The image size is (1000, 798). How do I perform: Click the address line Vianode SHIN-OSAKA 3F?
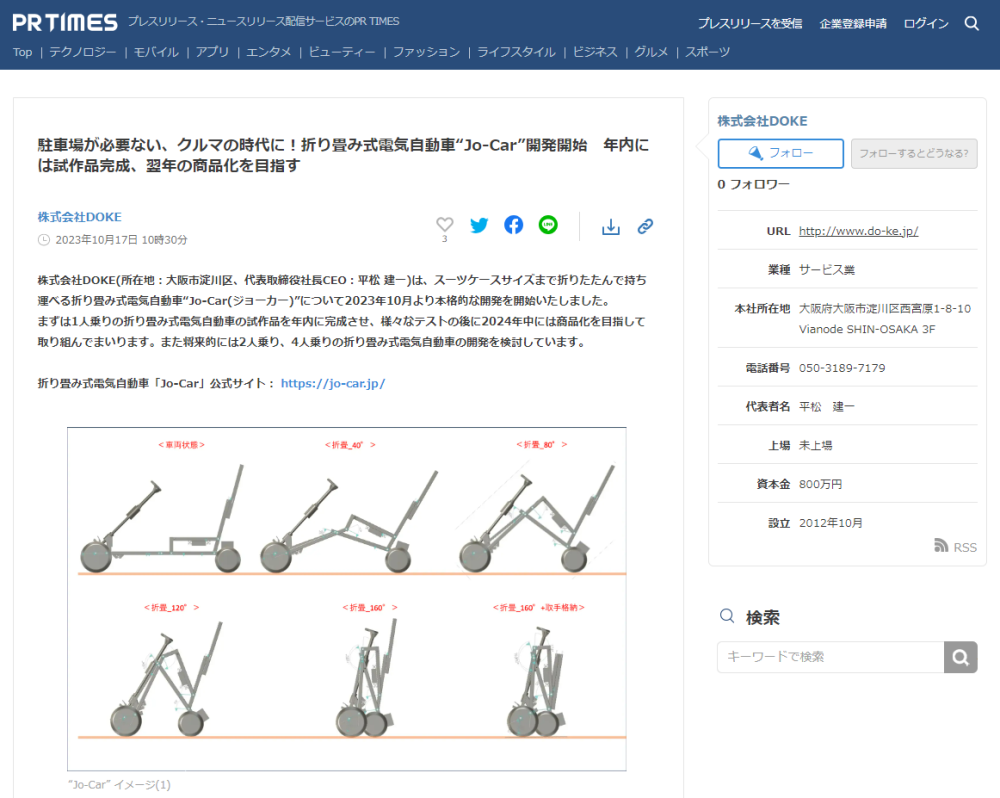pos(867,329)
